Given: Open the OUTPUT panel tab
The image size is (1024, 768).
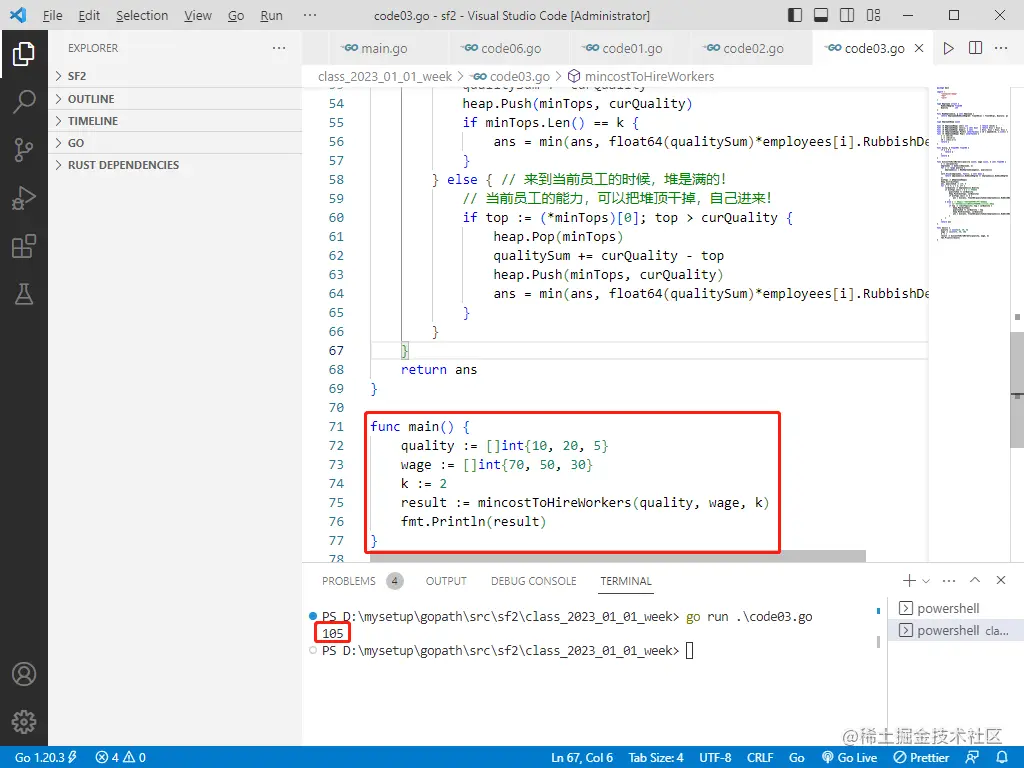Looking at the screenshot, I should pos(446,581).
